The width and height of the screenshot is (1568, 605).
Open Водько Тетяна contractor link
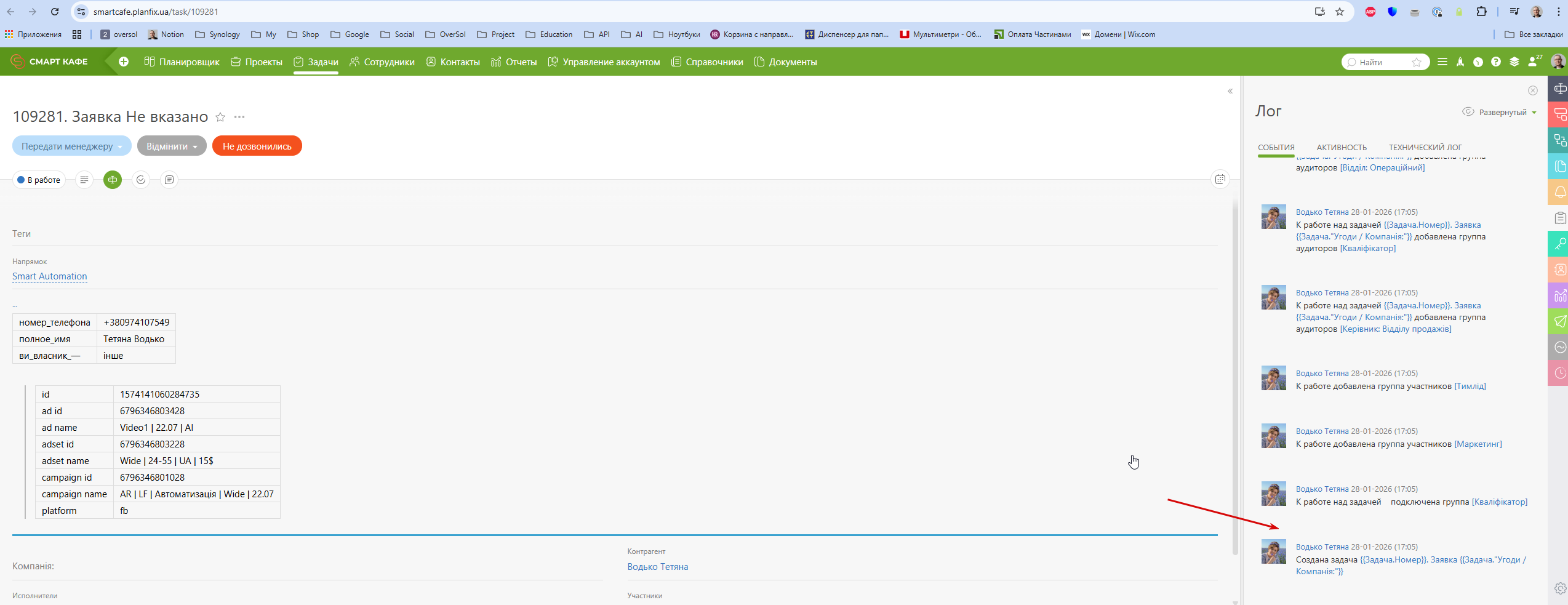pos(658,567)
